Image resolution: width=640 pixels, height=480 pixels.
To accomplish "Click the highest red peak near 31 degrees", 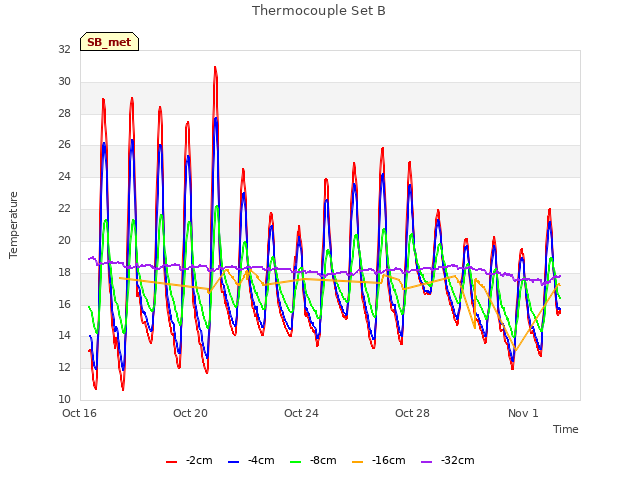I will [x=215, y=67].
